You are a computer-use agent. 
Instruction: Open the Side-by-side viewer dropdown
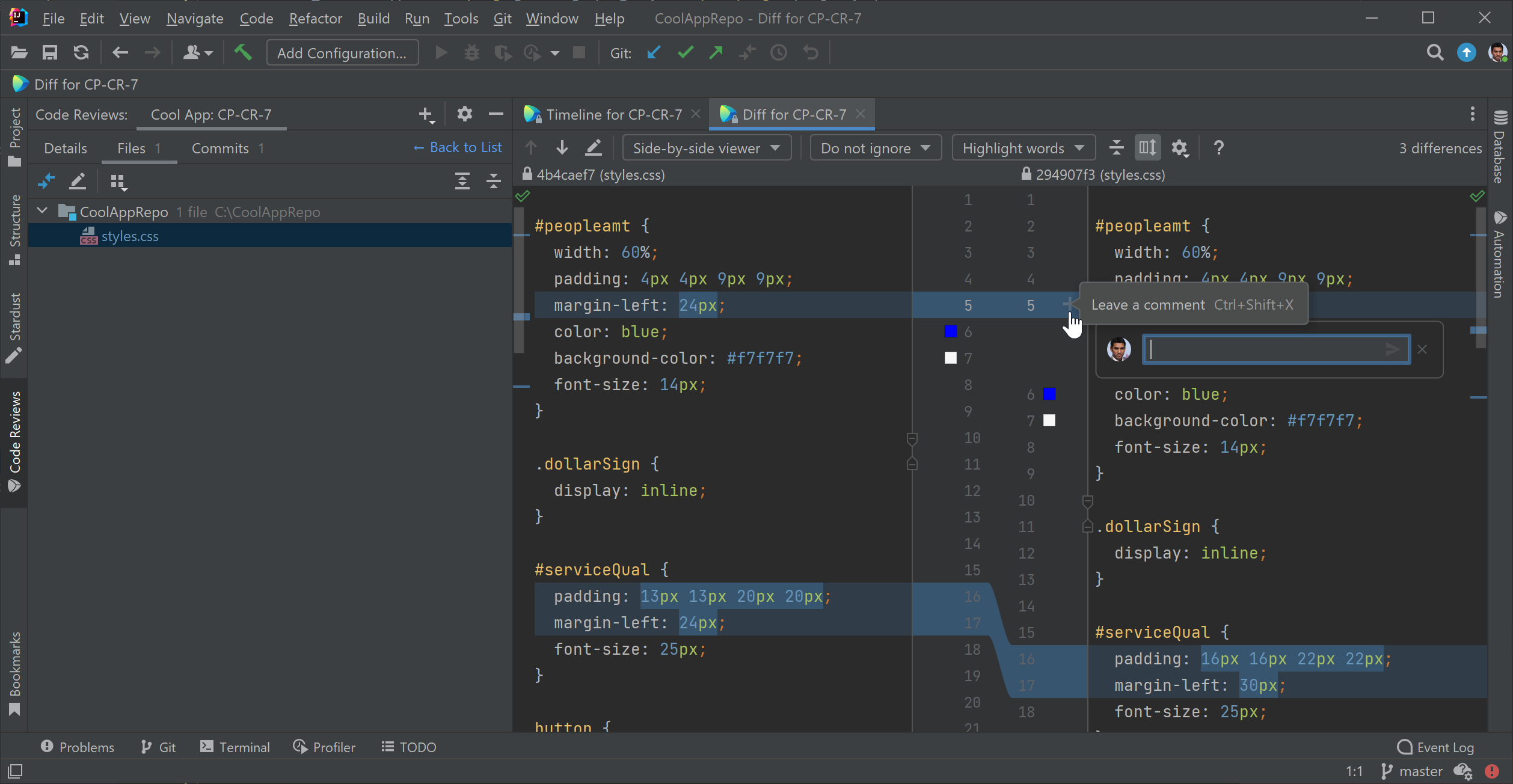click(706, 148)
